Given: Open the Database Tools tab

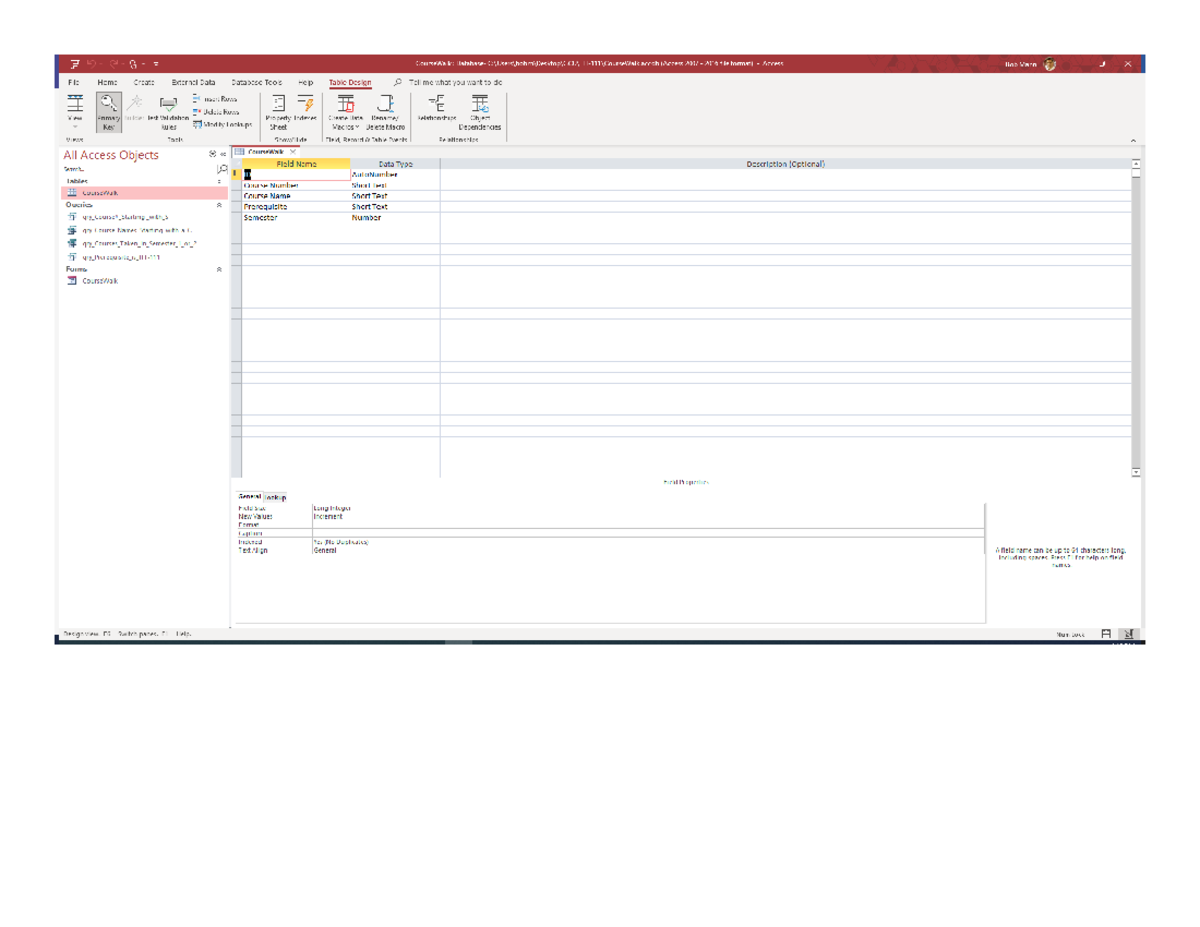Looking at the screenshot, I should tap(256, 83).
